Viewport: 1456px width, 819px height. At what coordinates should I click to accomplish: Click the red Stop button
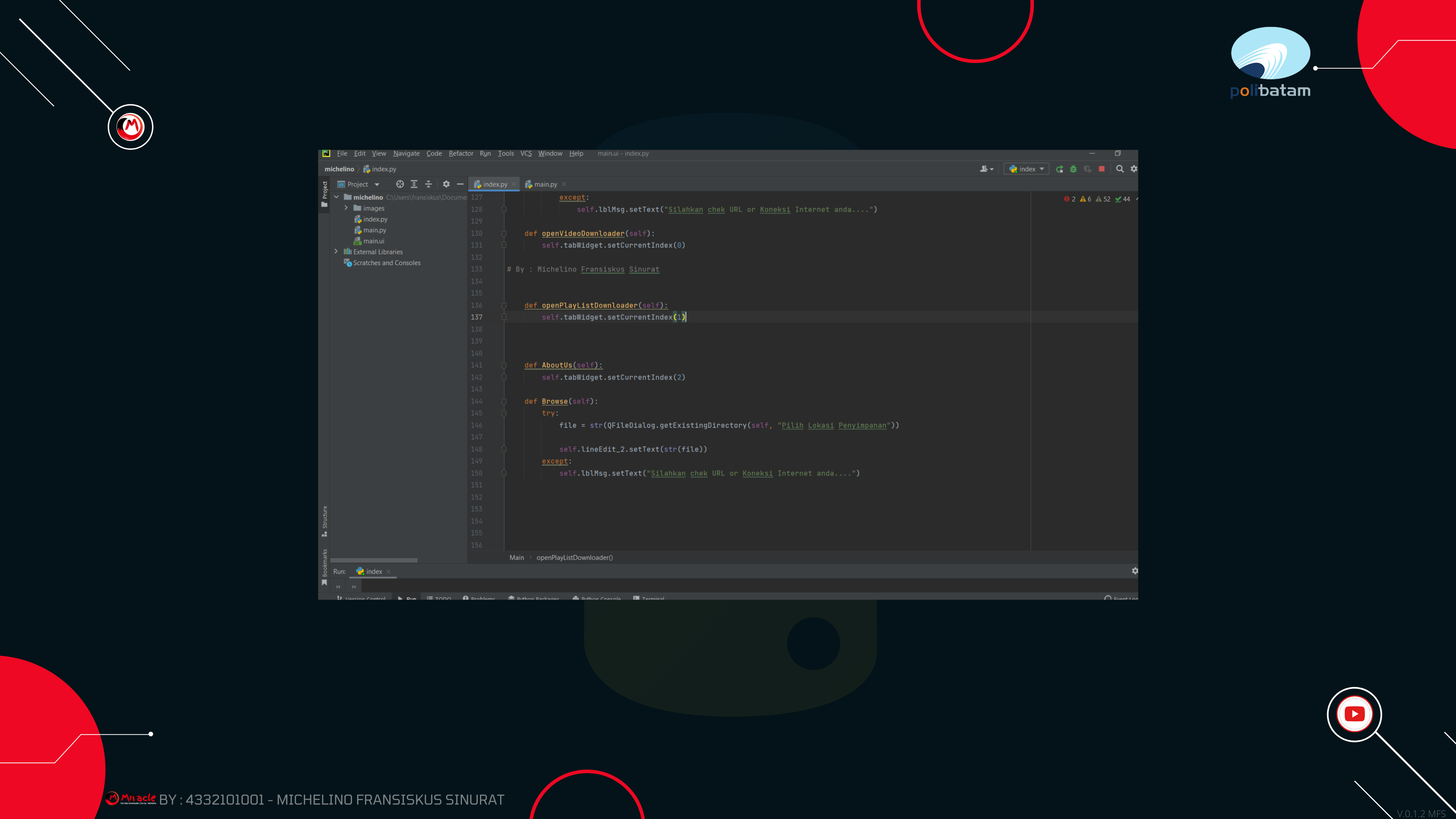(1101, 169)
